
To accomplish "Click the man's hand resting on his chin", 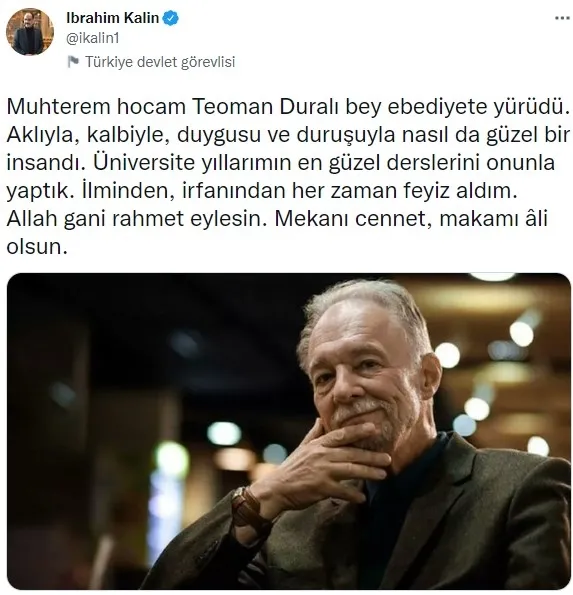I will (x=326, y=465).
